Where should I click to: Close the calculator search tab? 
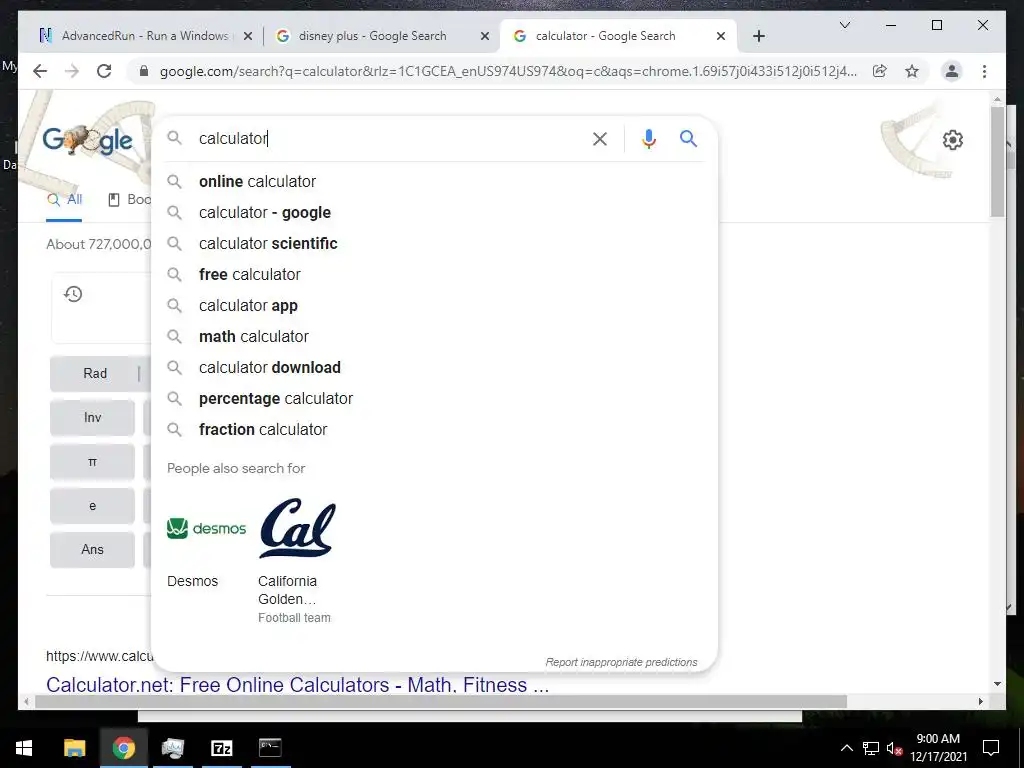point(721,36)
